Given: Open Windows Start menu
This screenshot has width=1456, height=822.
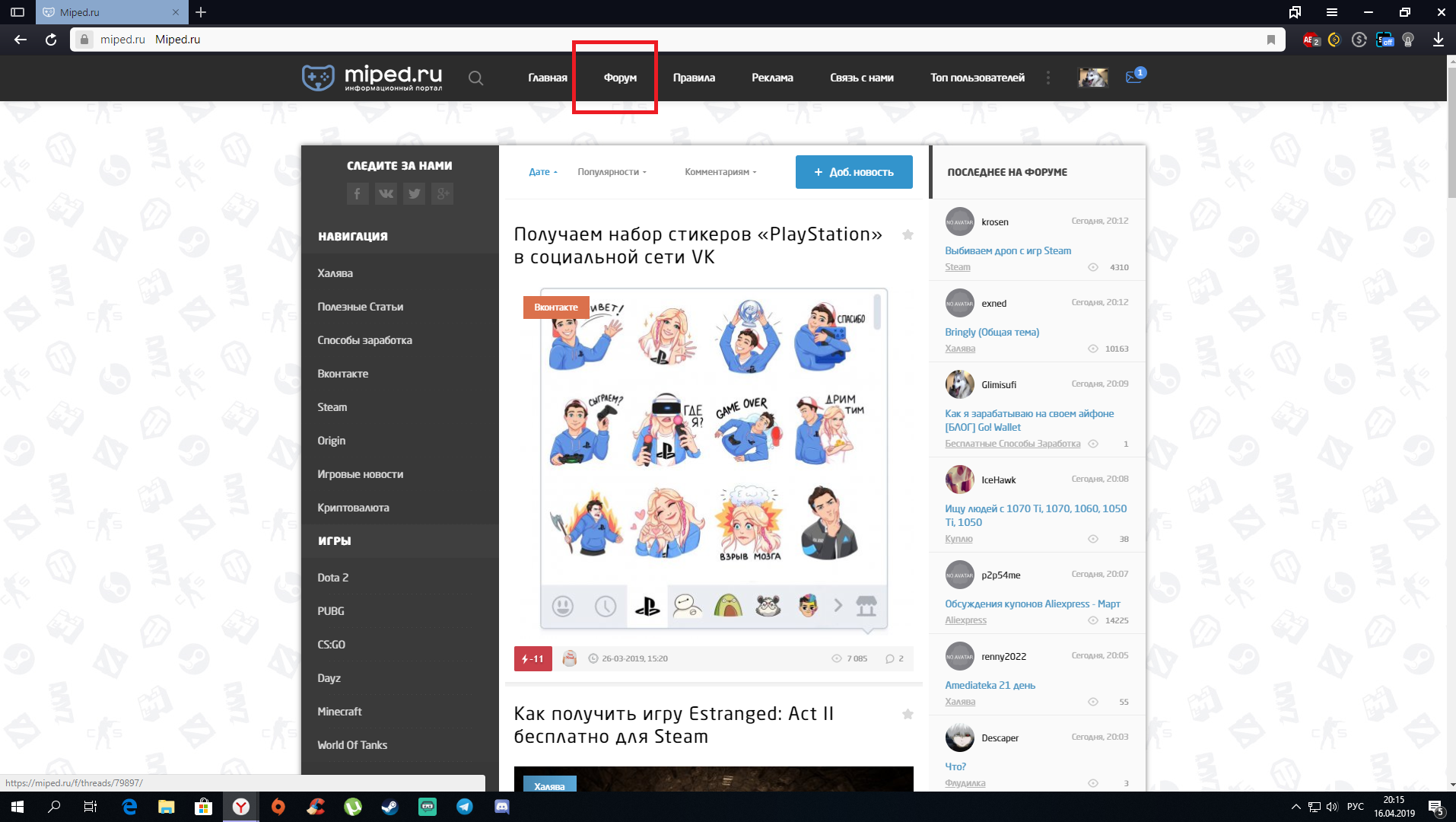Looking at the screenshot, I should coord(17,807).
